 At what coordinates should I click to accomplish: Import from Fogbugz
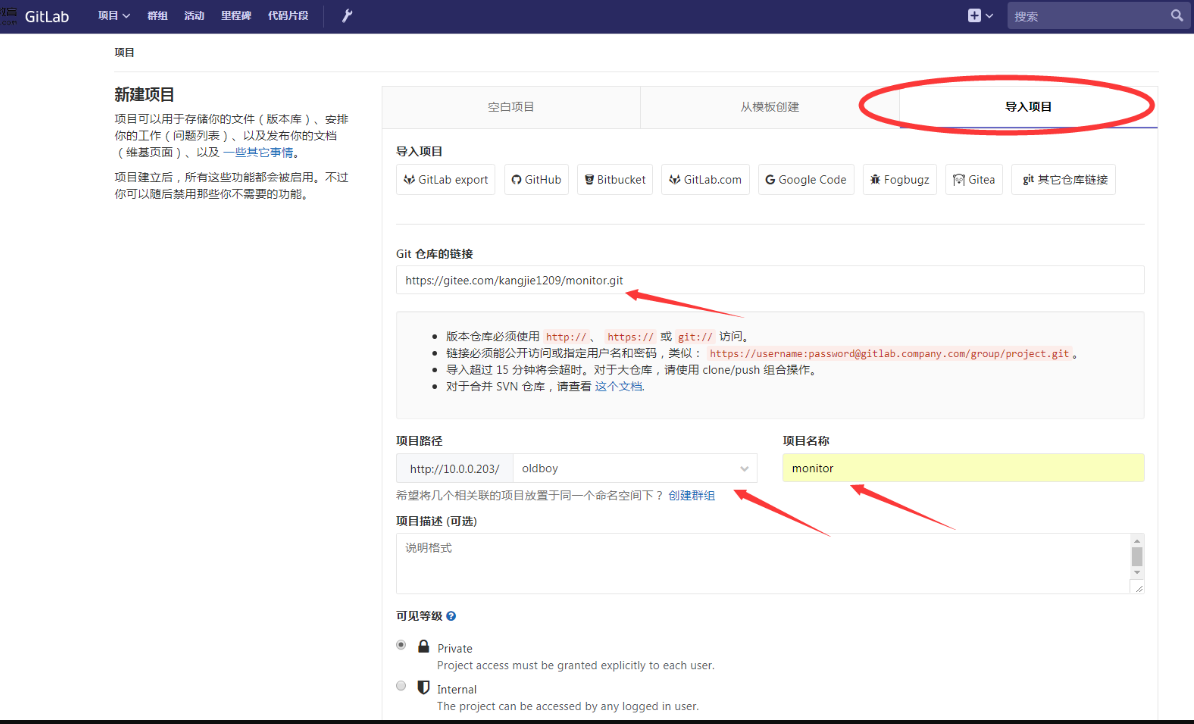click(899, 180)
